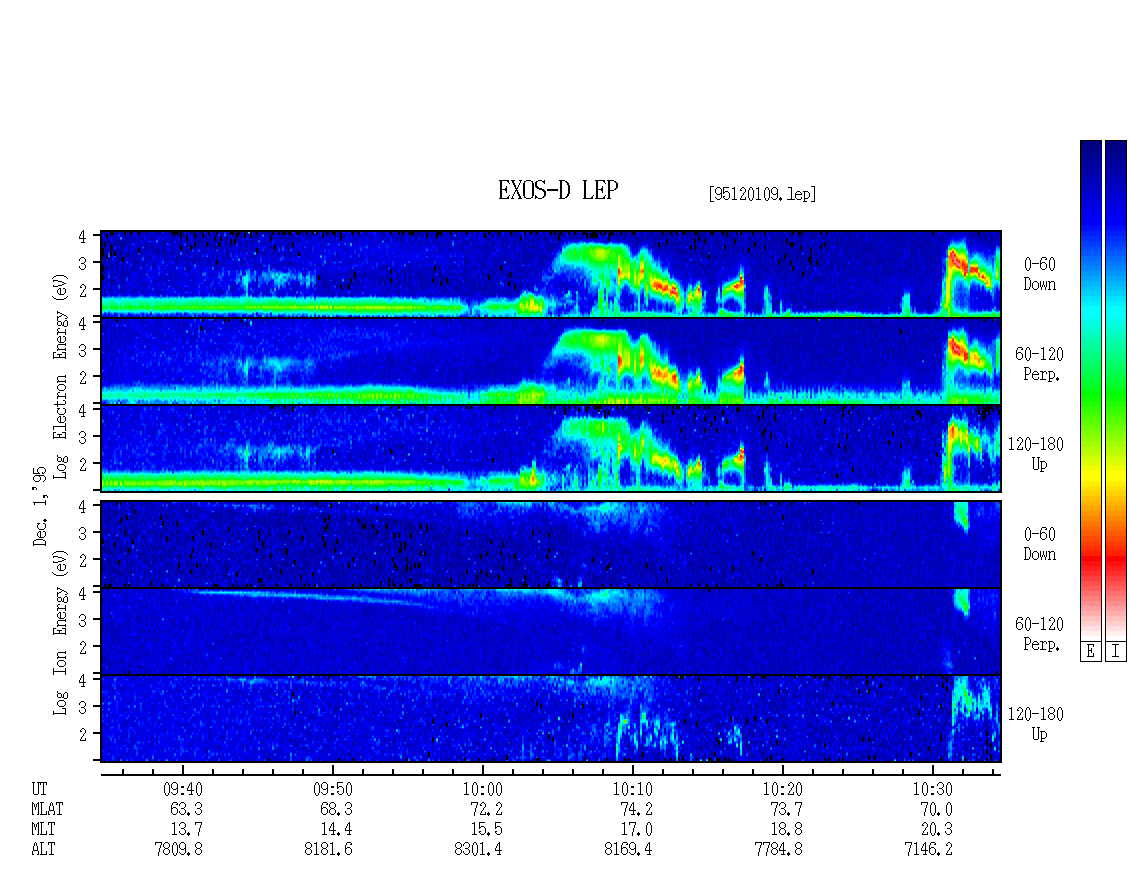Viewport: 1130px width, 875px height.
Task: Click the Log Electron Energy (eV) axis label
Action: (x=60, y=376)
